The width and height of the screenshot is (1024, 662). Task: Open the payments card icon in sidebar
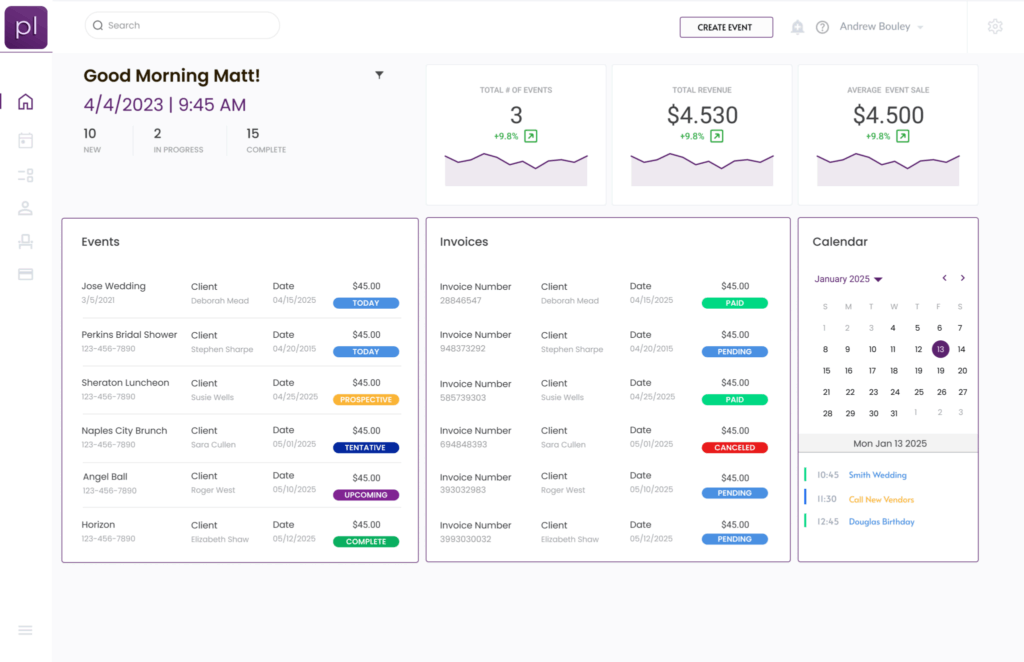pos(26,274)
